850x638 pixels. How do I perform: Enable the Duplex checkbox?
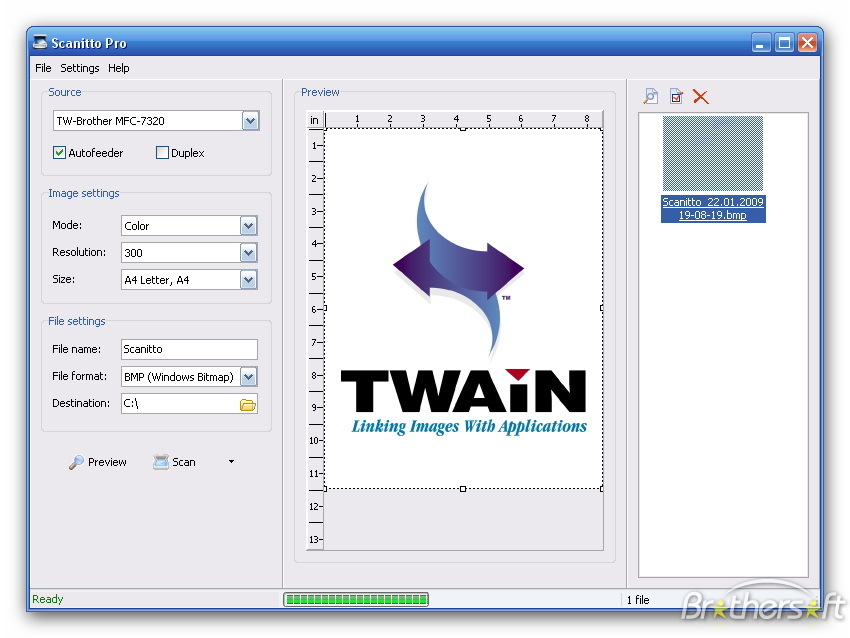click(162, 153)
